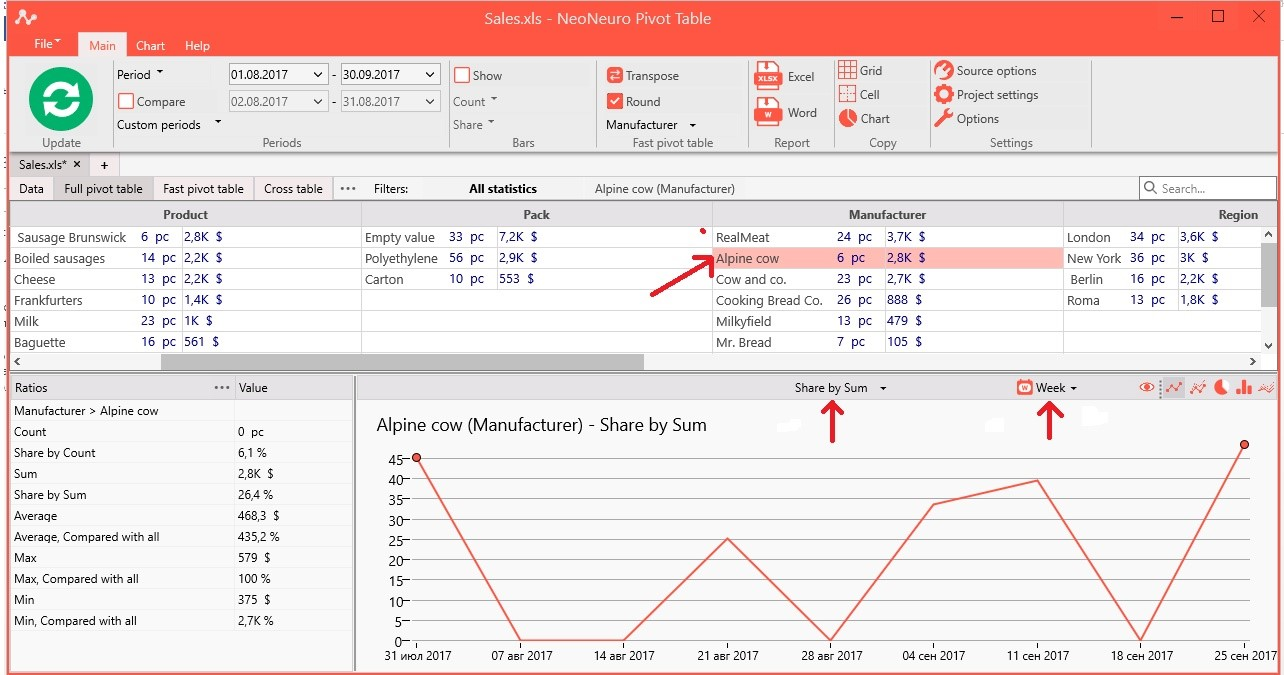Open end date 30.09.2017 dropdown

coord(430,75)
